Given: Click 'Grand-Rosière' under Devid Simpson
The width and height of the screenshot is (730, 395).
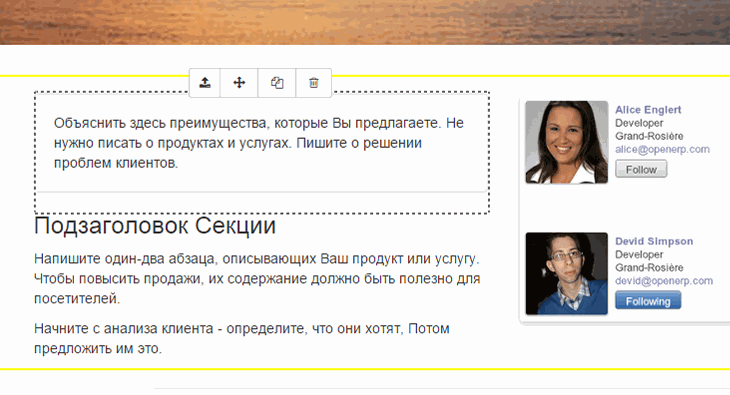Looking at the screenshot, I should (x=649, y=267).
